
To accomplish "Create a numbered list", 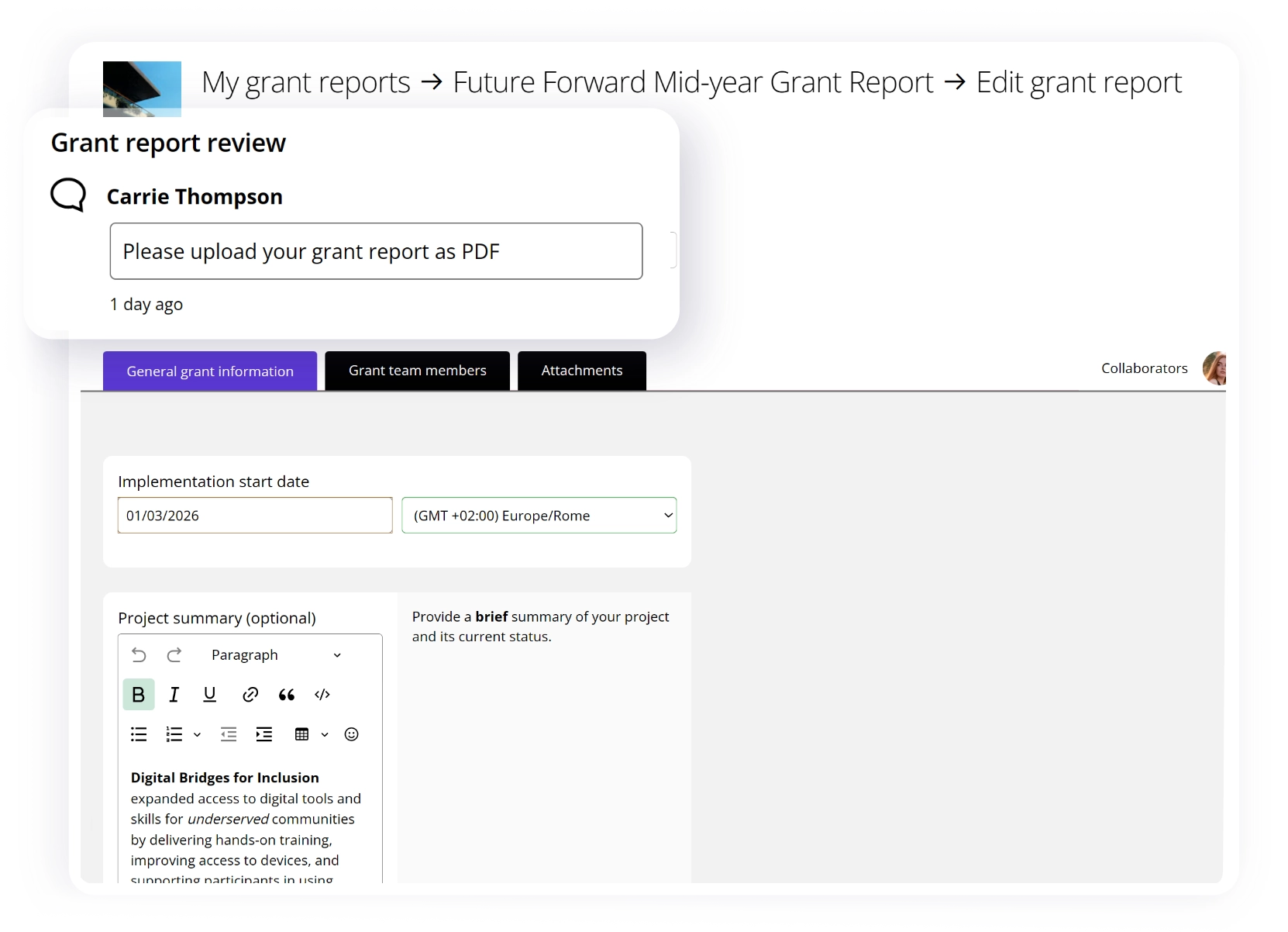I will 174,734.
